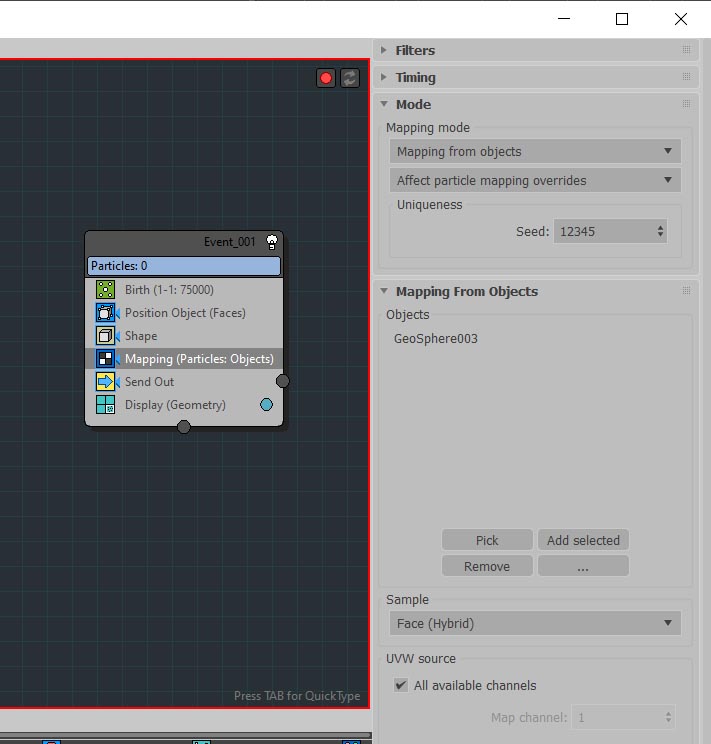
Task: Click Mapping From Objects rollout grip handle
Action: point(686,290)
